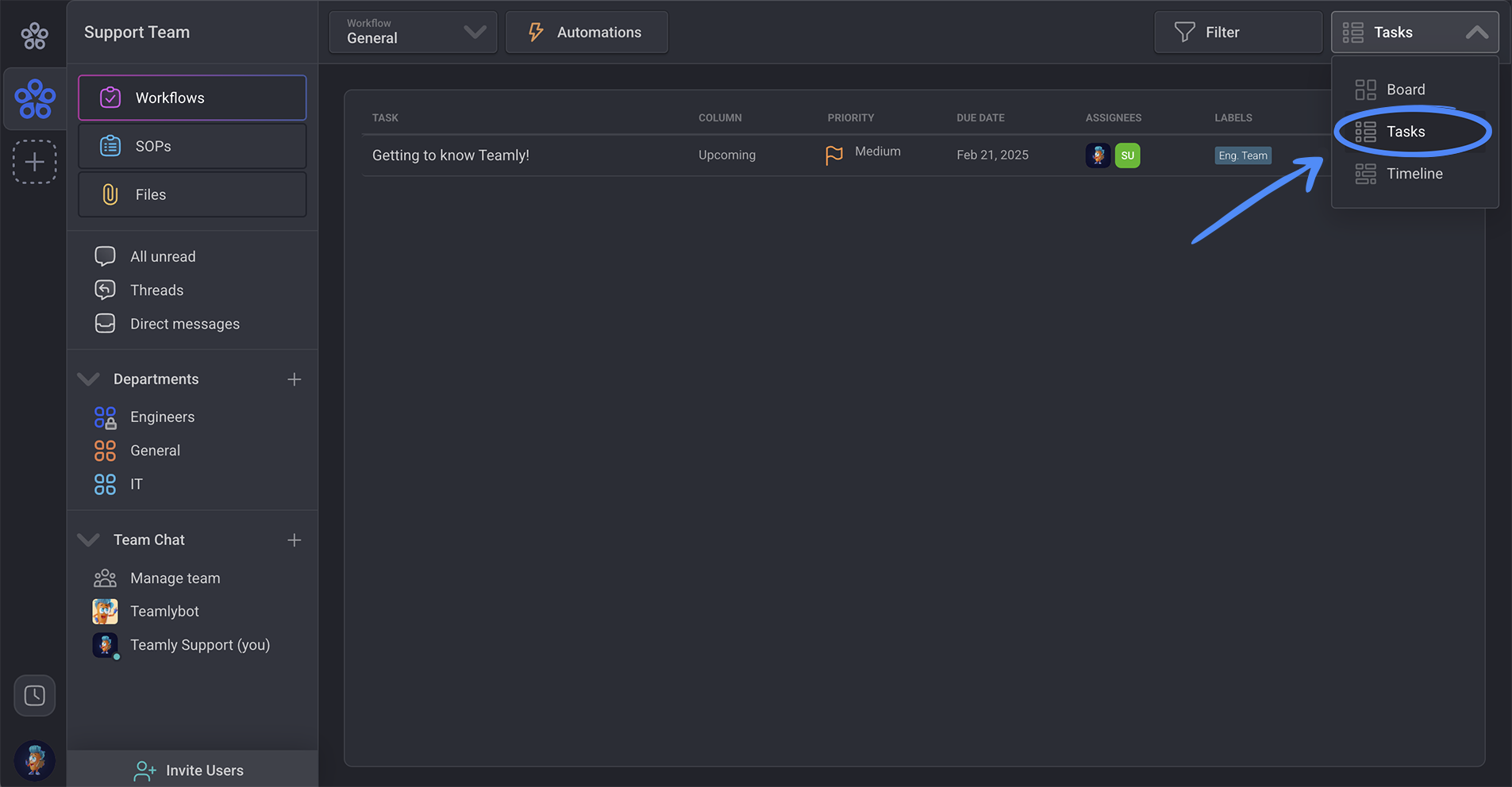Open the Filter control

tap(1238, 33)
